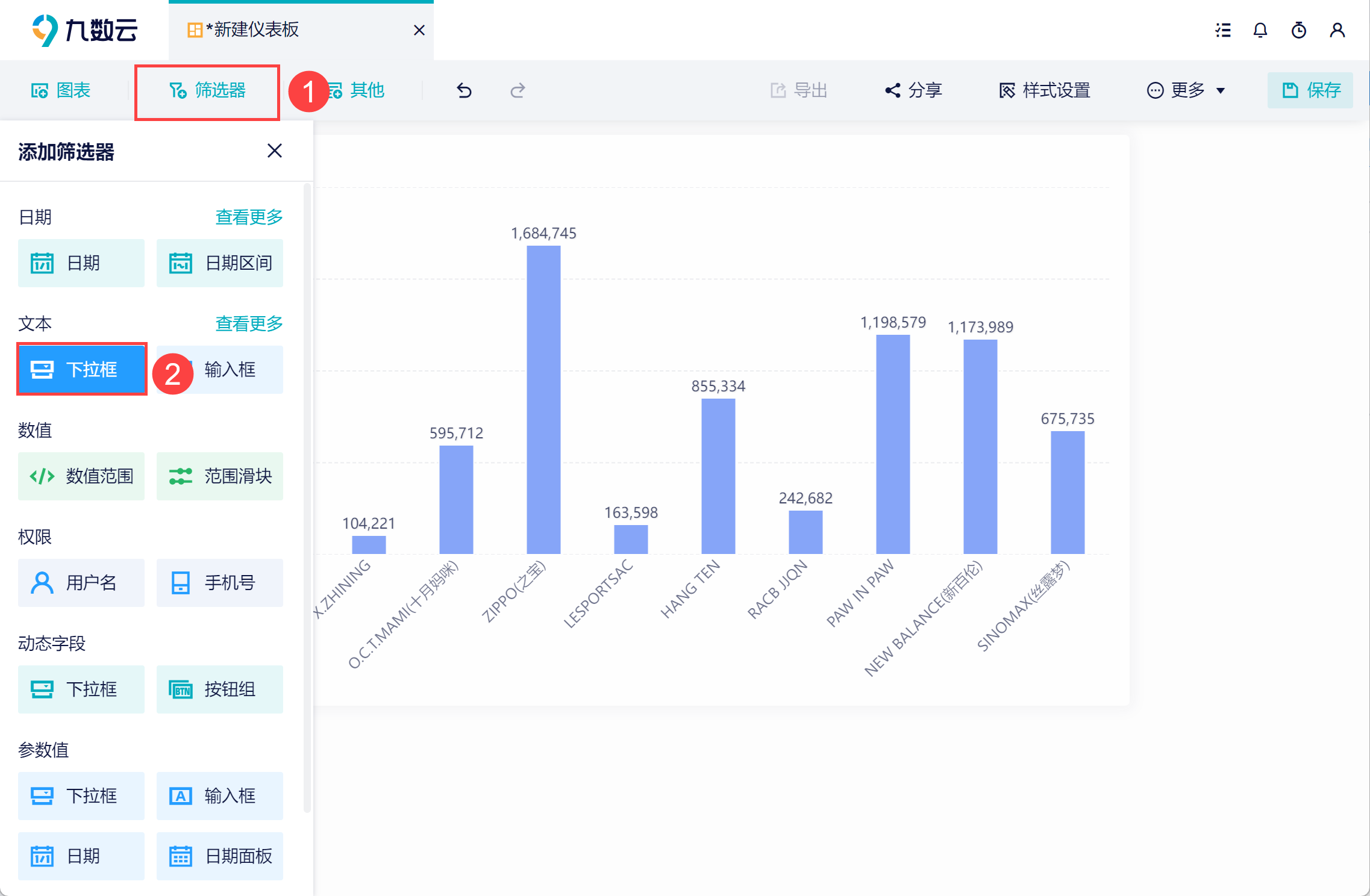
Task: Add the 按钮组 button group filter
Action: tap(220, 689)
